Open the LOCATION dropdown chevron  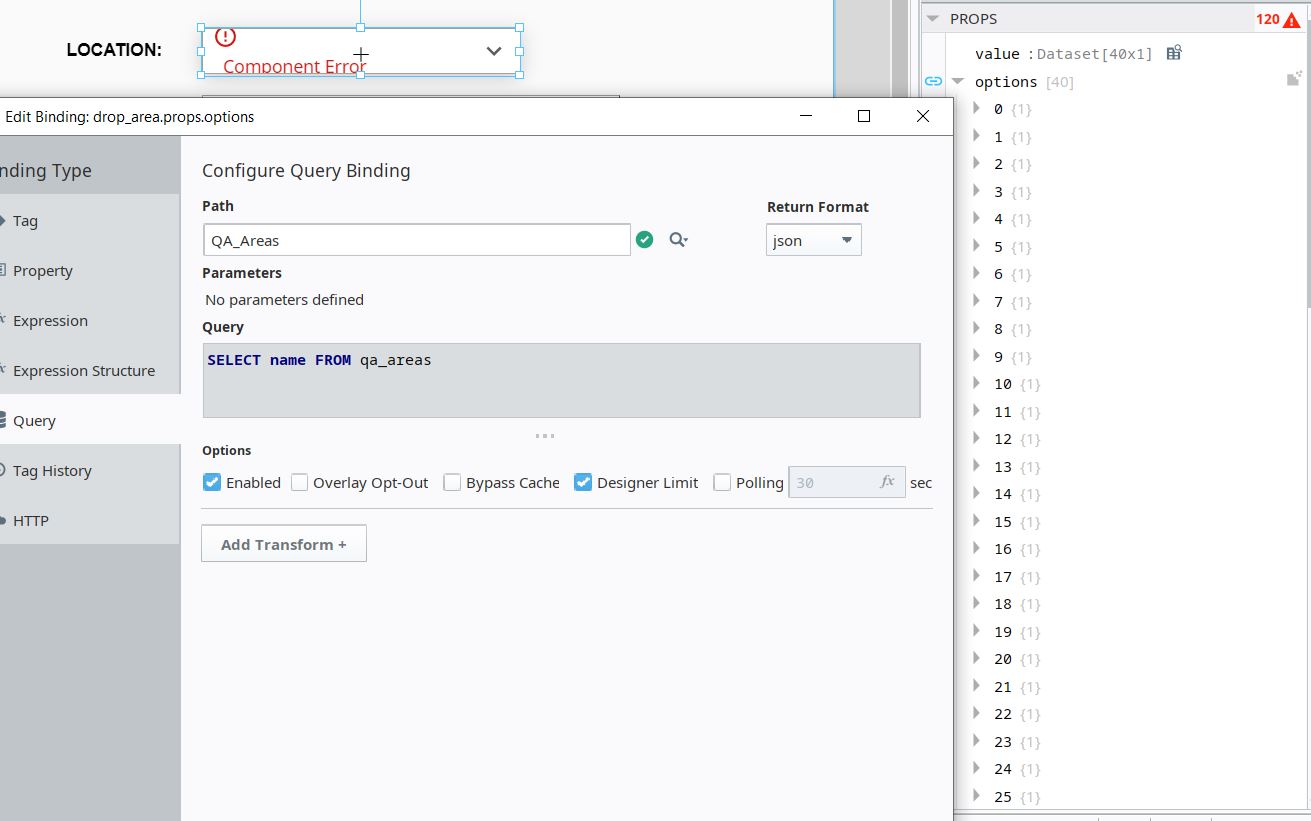[493, 51]
